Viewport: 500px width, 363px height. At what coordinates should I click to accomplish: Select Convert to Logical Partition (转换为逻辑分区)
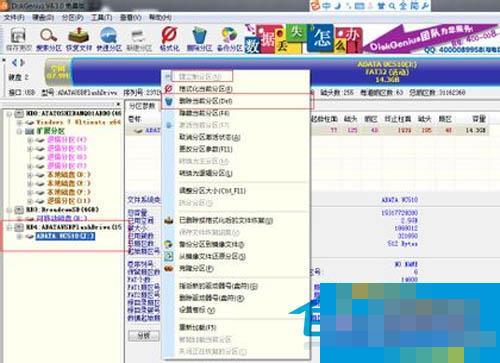pyautogui.click(x=205, y=173)
